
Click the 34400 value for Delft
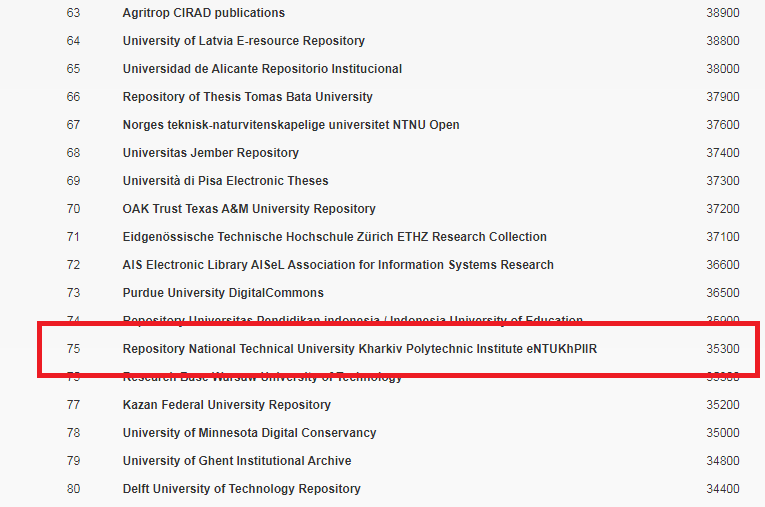[722, 489]
